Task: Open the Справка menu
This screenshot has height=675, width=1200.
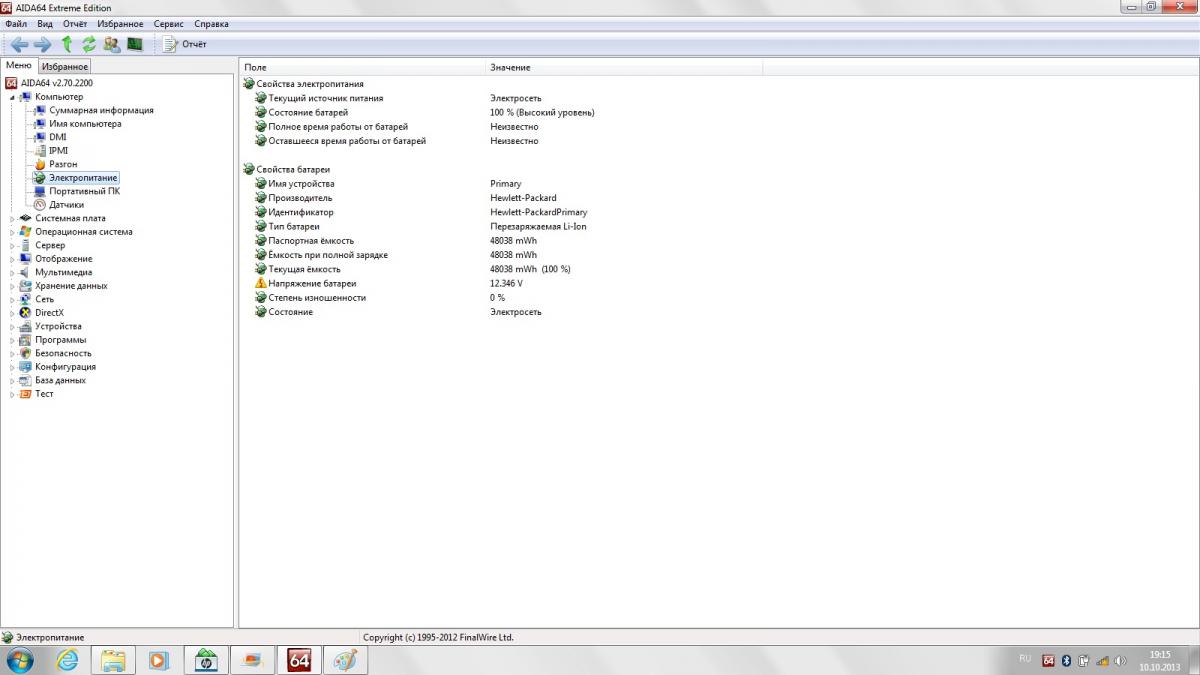Action: point(211,24)
